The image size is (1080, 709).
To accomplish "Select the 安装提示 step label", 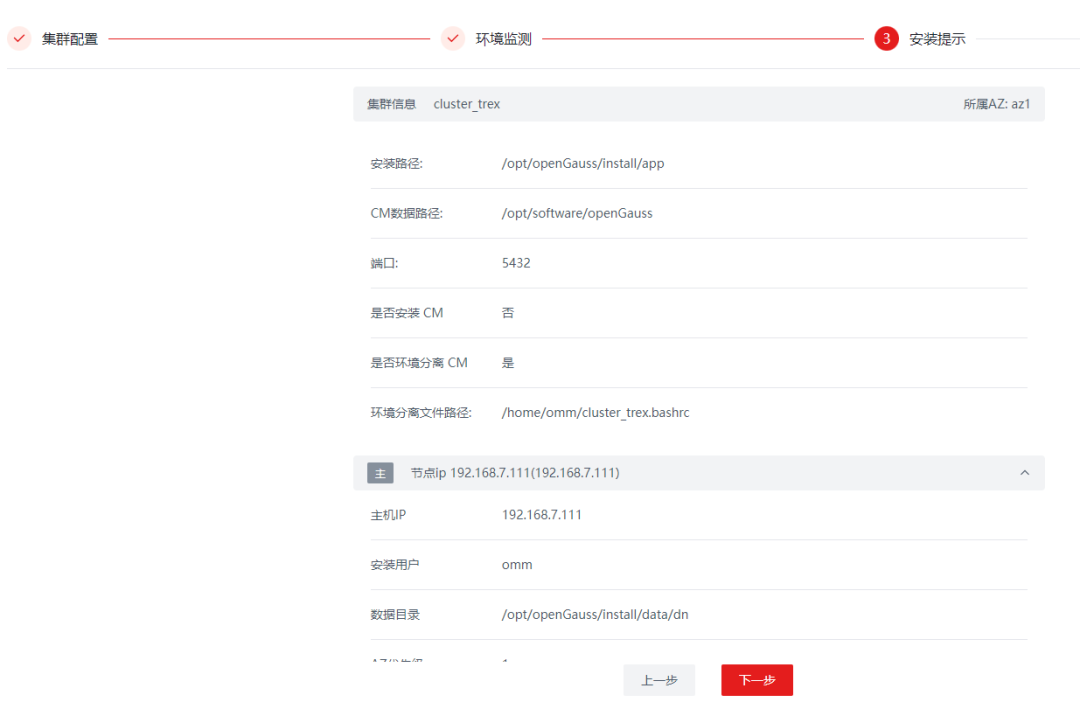I will tap(937, 39).
